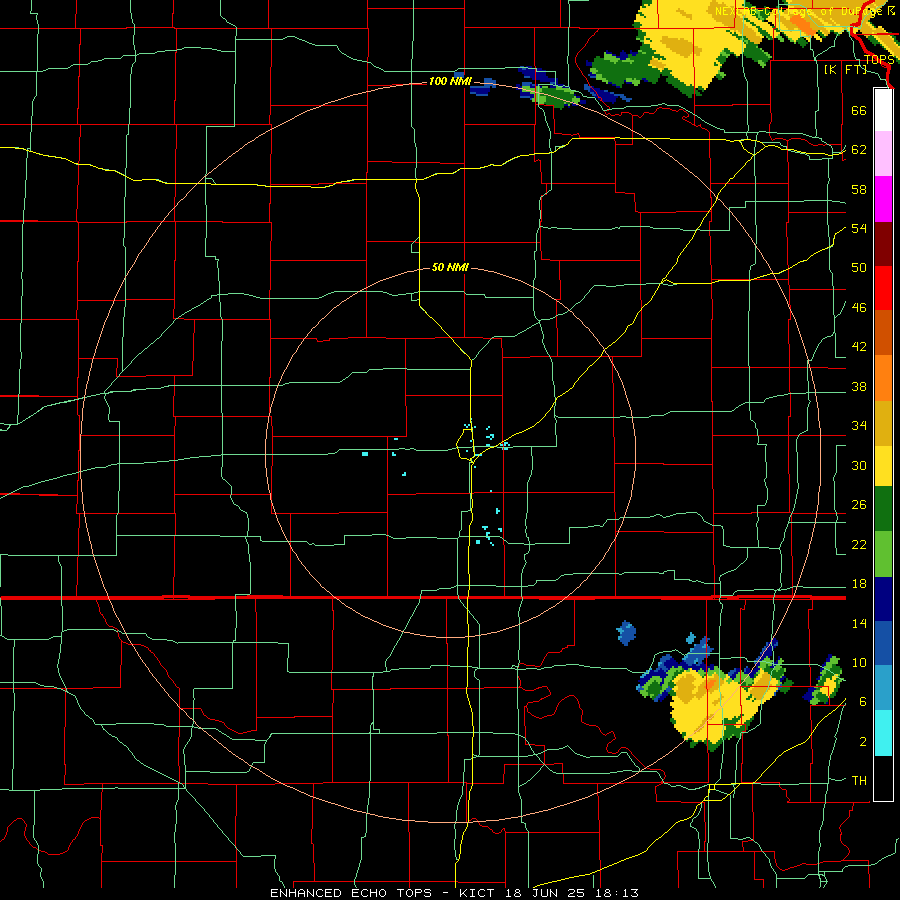Click legend value "14"

[859, 623]
